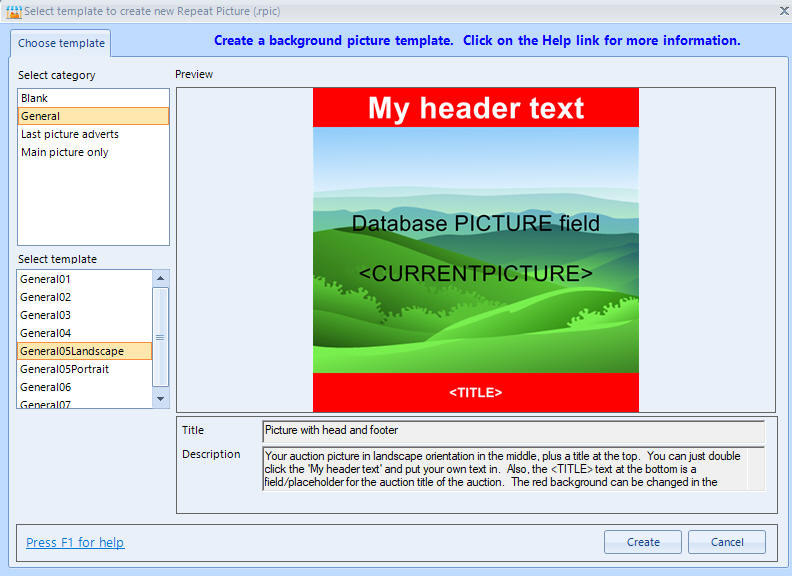This screenshot has width=792, height=576.
Task: Select the Blank category
Action: 93,98
